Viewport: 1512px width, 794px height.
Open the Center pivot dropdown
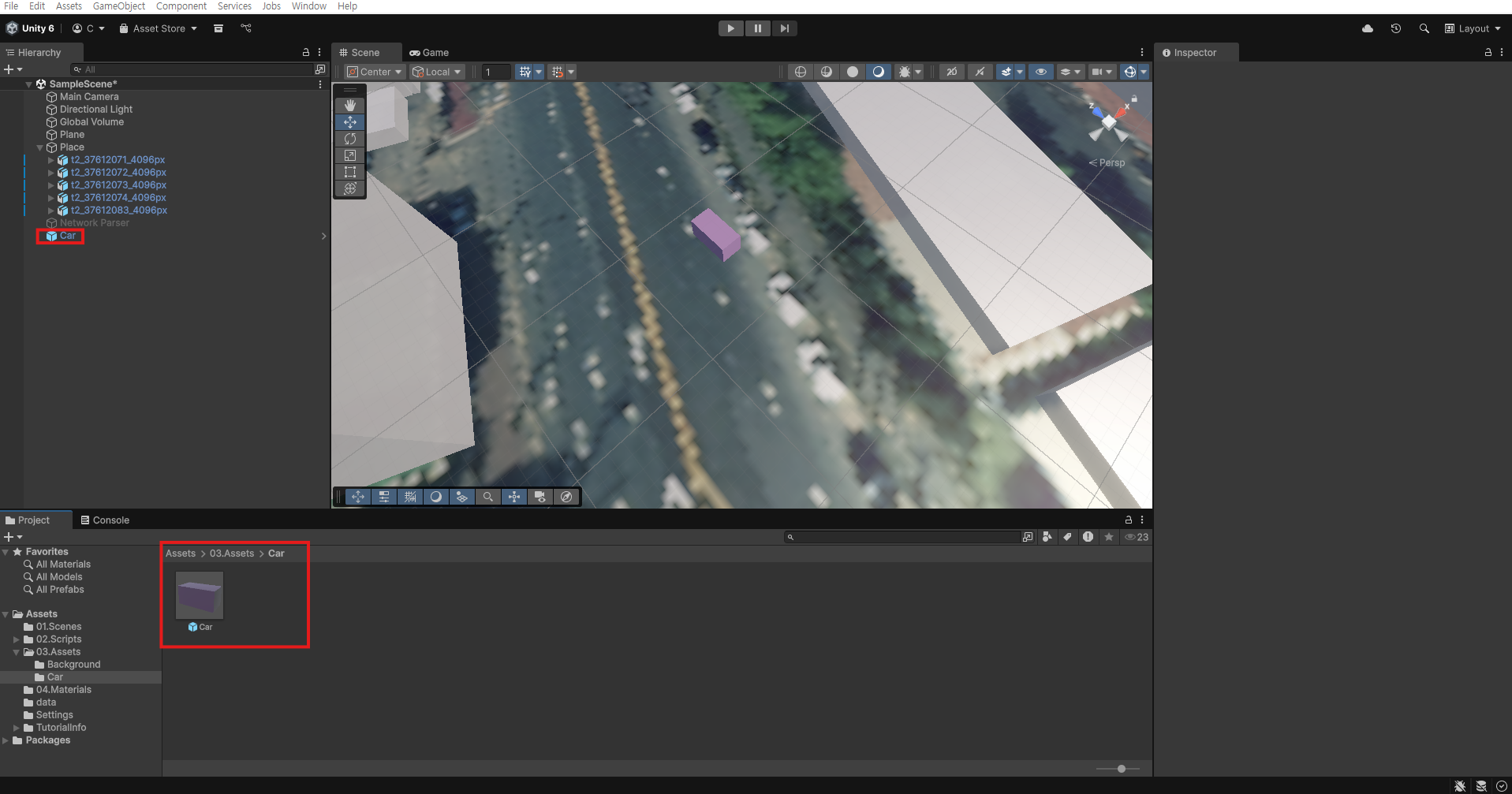click(x=375, y=72)
